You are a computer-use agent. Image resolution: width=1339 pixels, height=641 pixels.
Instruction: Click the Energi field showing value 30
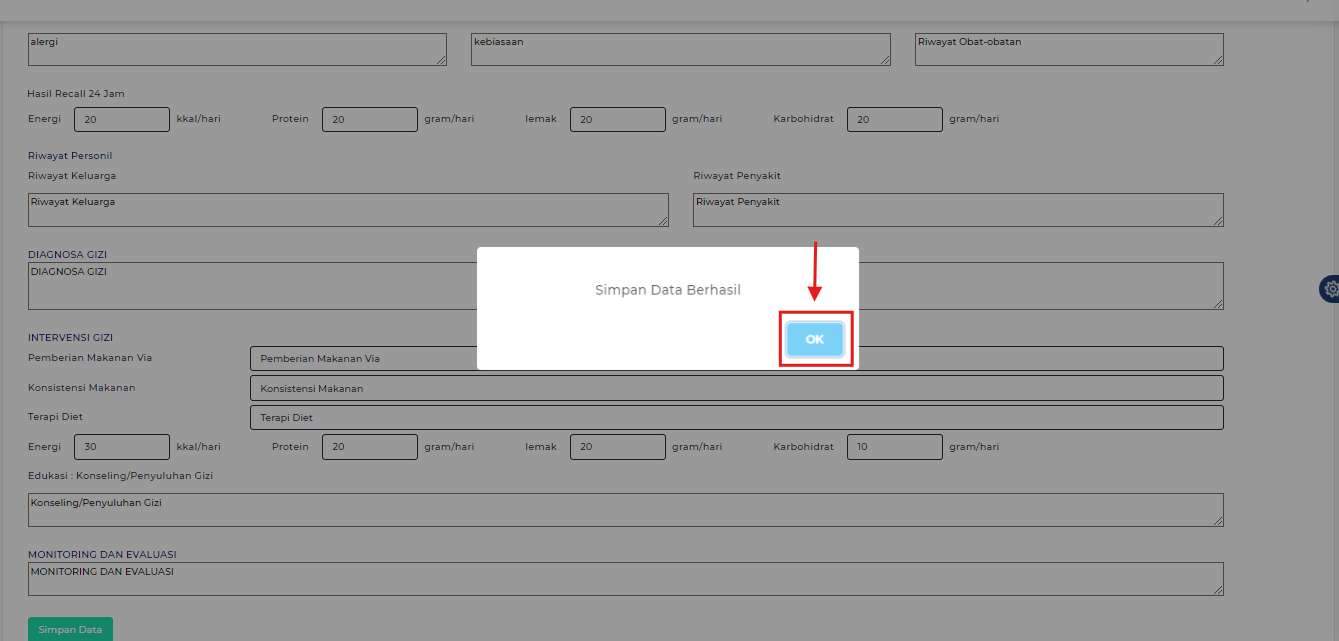tap(122, 447)
